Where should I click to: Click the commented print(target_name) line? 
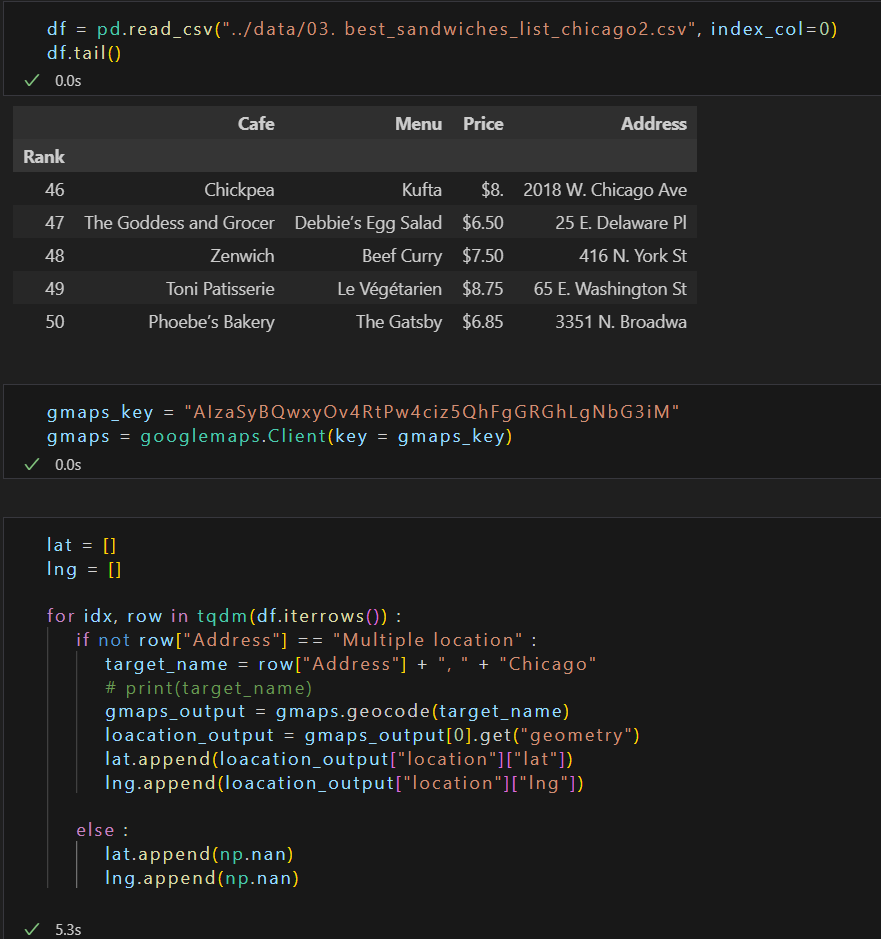209,687
